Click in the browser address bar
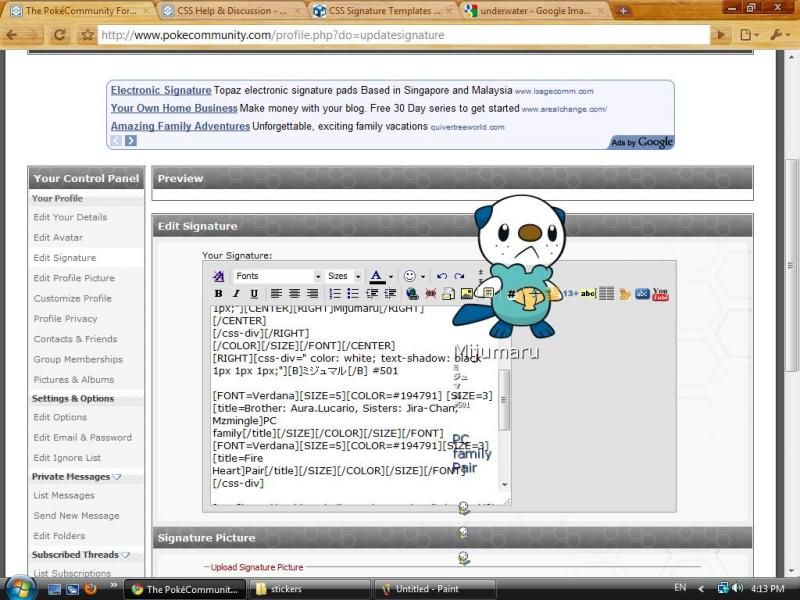This screenshot has height=600, width=800. [403, 35]
